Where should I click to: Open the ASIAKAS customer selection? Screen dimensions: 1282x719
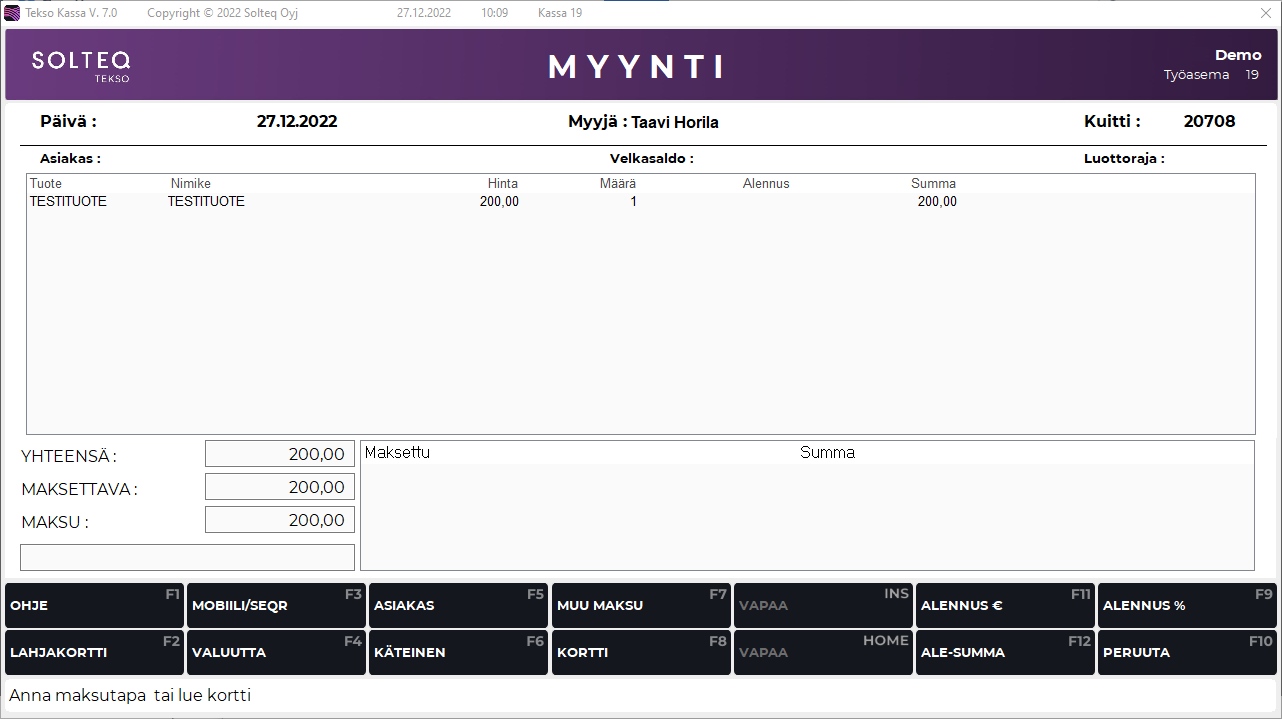pyautogui.click(x=458, y=606)
